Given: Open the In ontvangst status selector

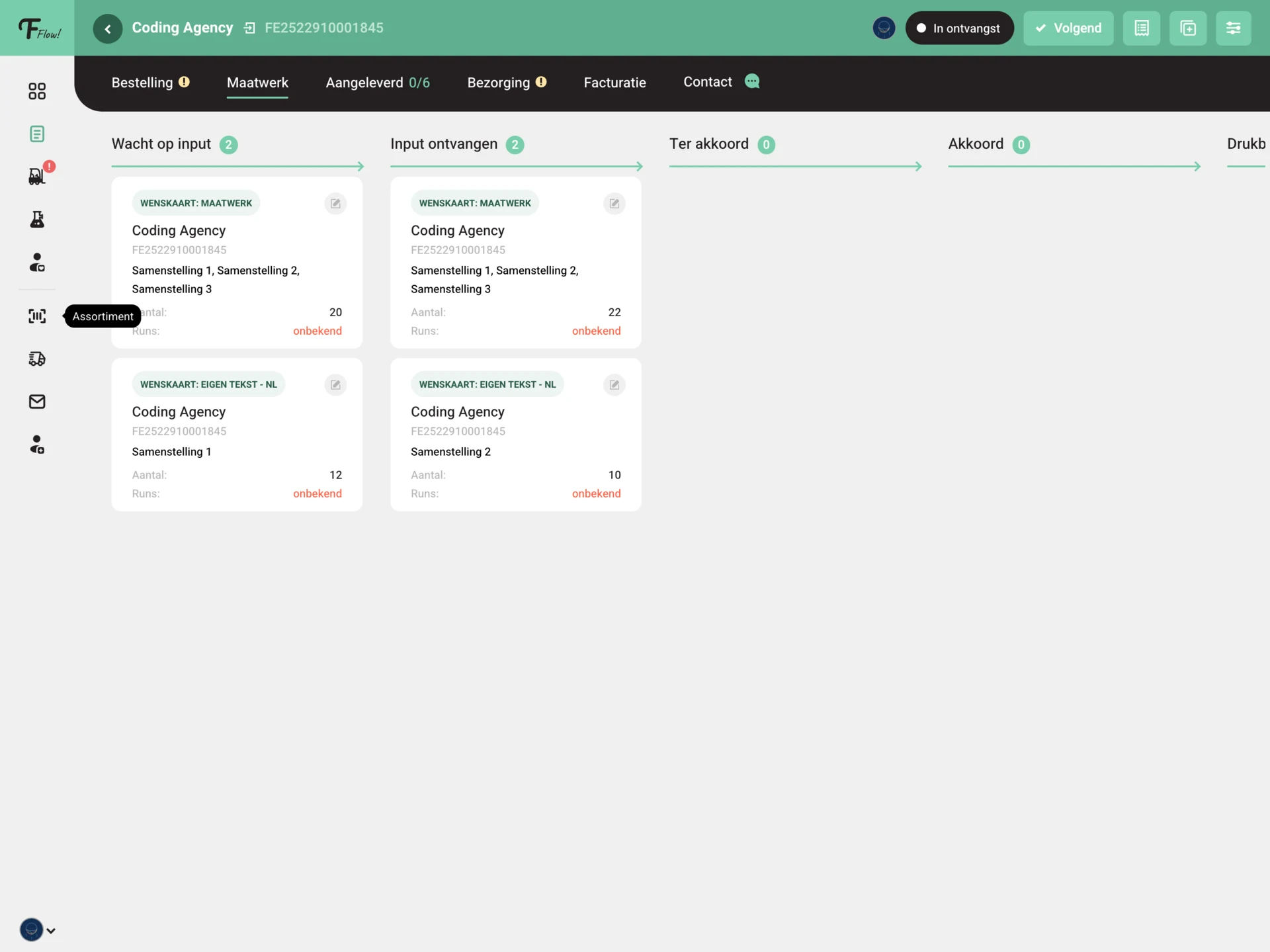Looking at the screenshot, I should click(958, 28).
